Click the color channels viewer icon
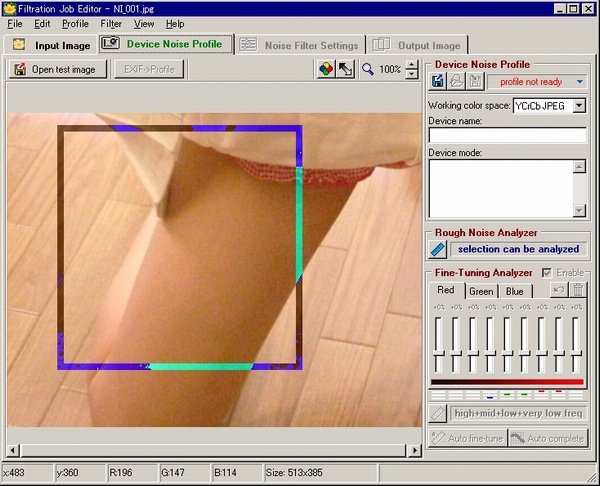Image resolution: width=600 pixels, height=486 pixels. tap(326, 69)
